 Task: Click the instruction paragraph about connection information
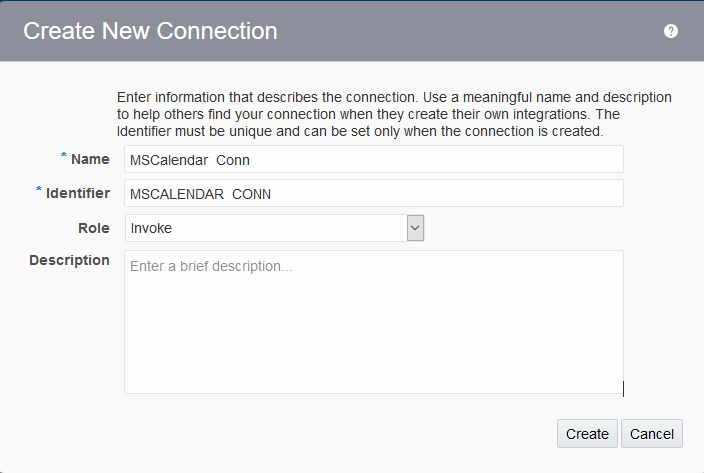click(x=394, y=114)
